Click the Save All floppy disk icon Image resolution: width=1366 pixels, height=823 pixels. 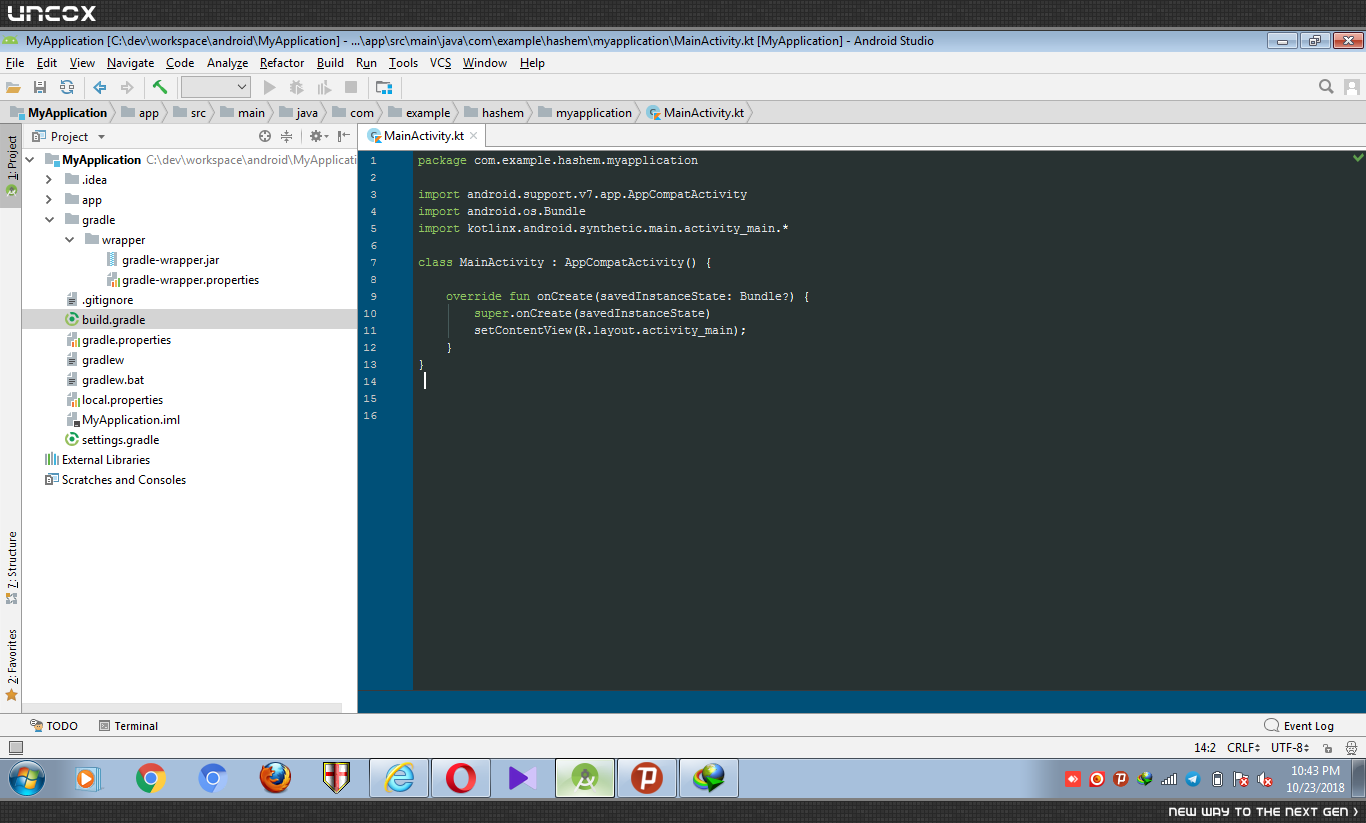(40, 88)
